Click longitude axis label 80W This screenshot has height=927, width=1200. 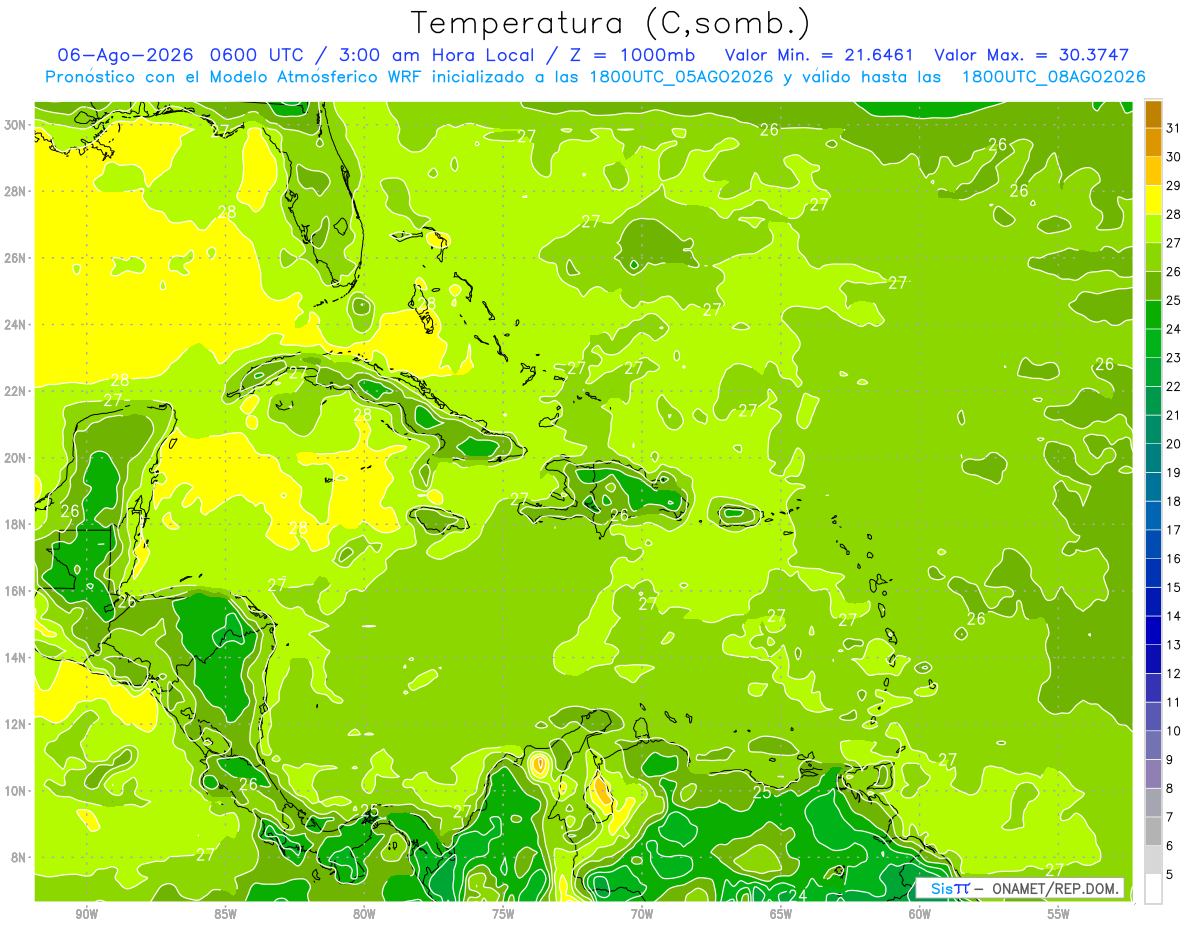pyautogui.click(x=364, y=915)
